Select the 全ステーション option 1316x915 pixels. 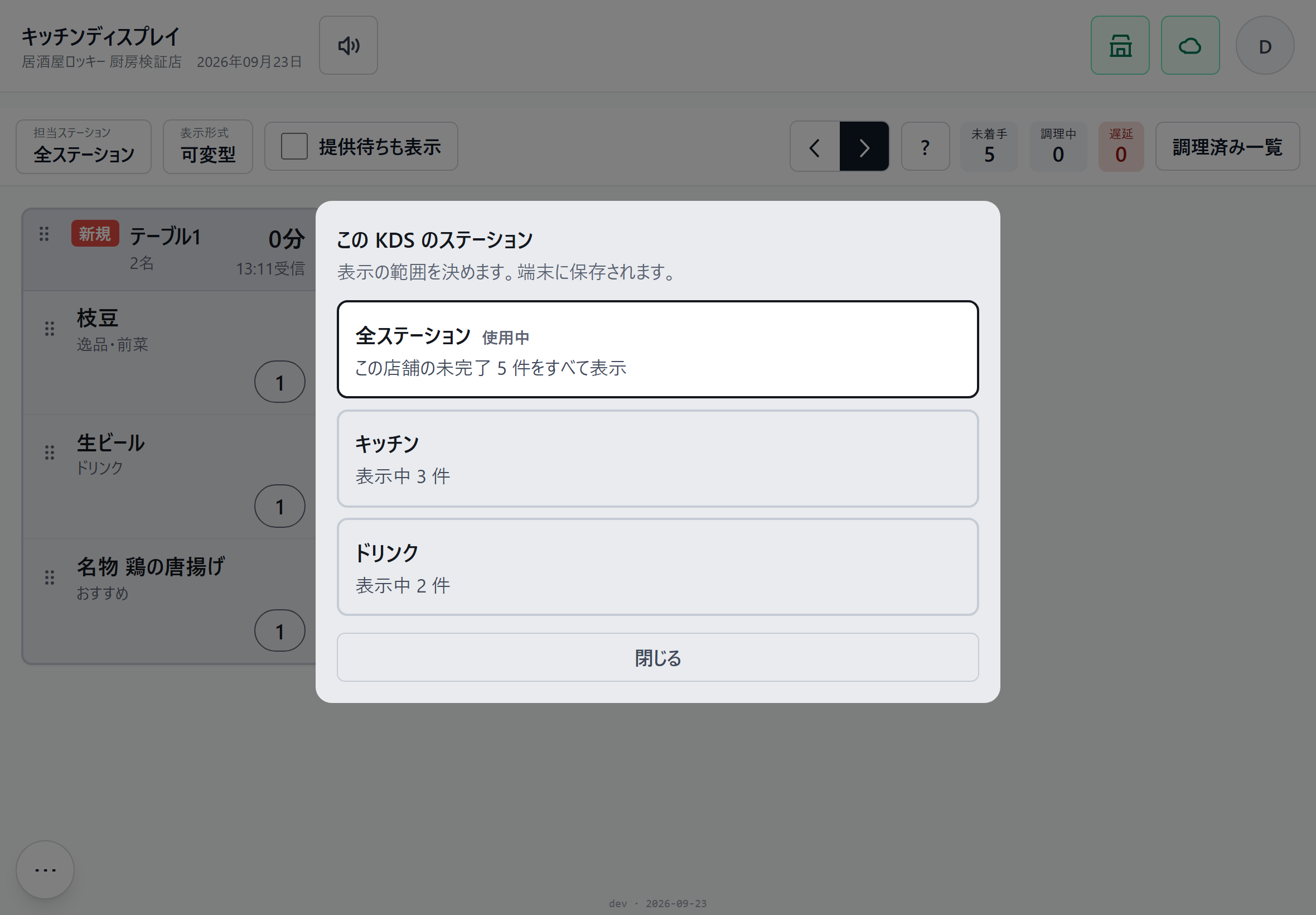(657, 349)
